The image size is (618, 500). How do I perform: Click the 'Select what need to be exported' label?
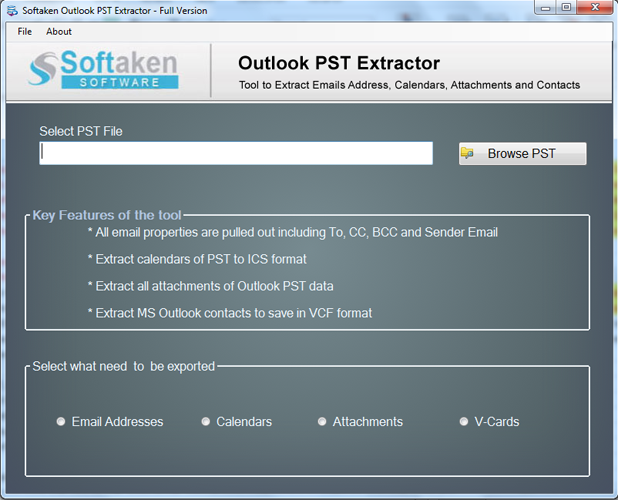tap(123, 366)
